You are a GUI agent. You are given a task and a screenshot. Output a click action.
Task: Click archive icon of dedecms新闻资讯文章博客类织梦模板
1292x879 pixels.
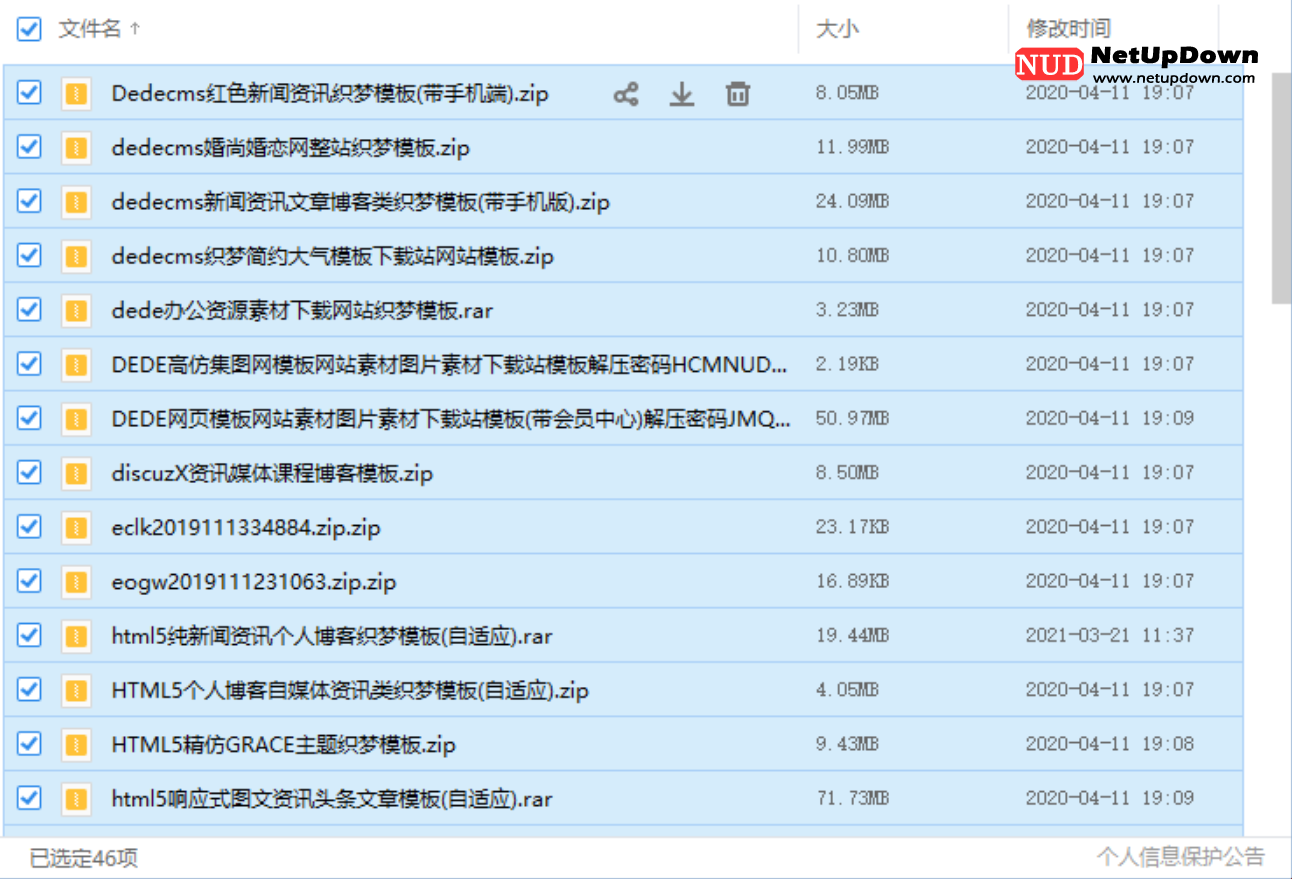(x=76, y=202)
